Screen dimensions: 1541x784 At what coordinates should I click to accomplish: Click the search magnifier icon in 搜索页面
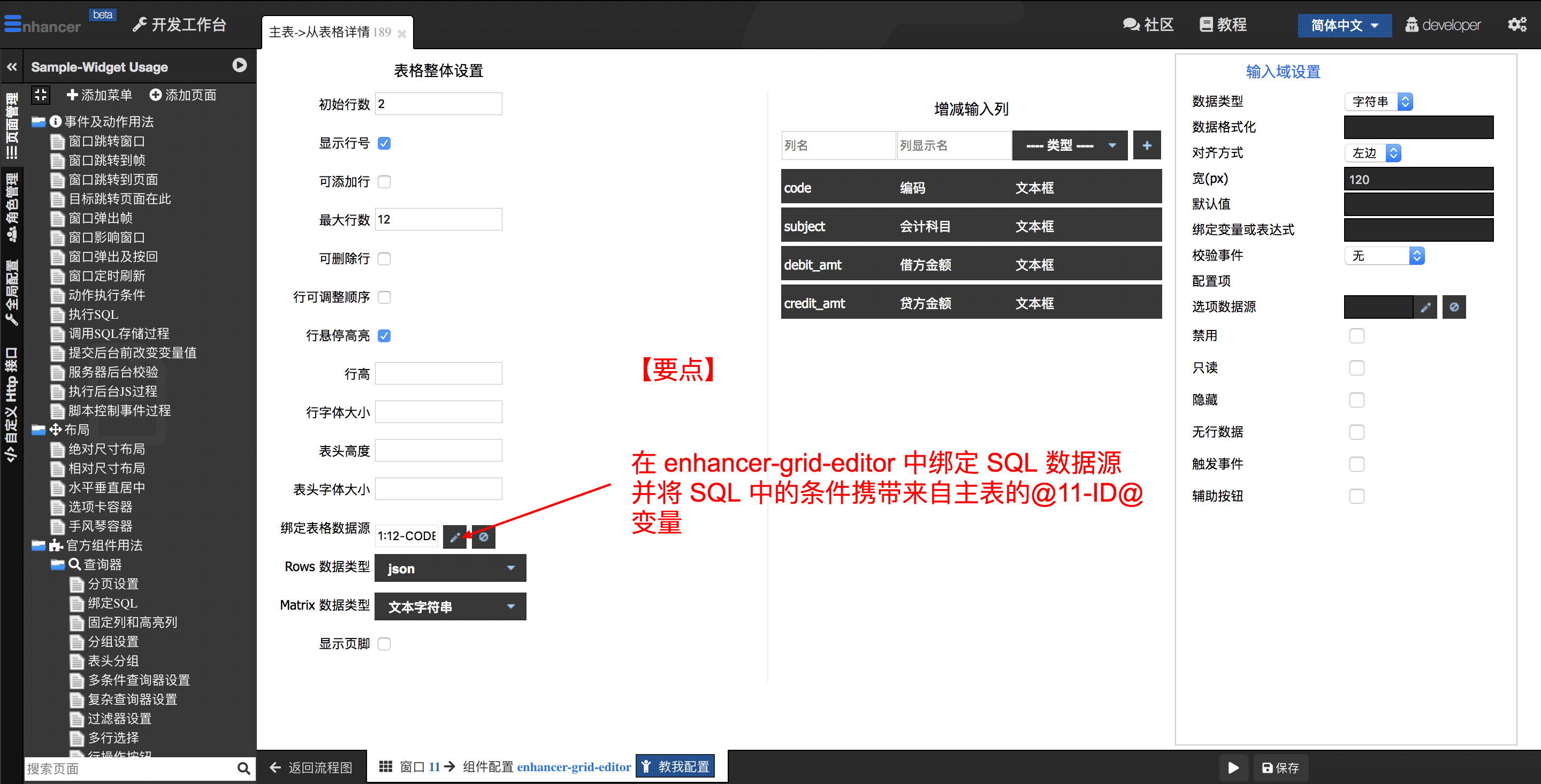tap(243, 768)
